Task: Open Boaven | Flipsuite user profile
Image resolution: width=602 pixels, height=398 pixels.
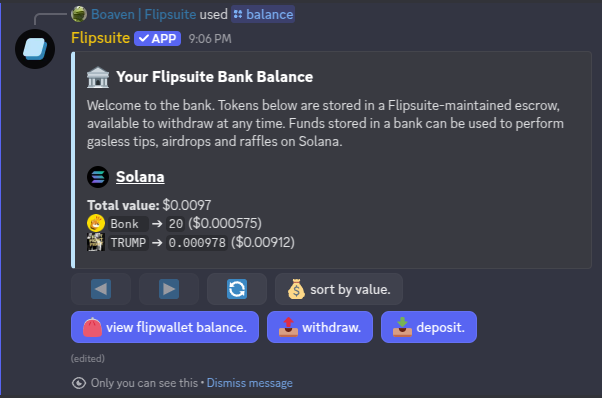Action: coord(144,14)
